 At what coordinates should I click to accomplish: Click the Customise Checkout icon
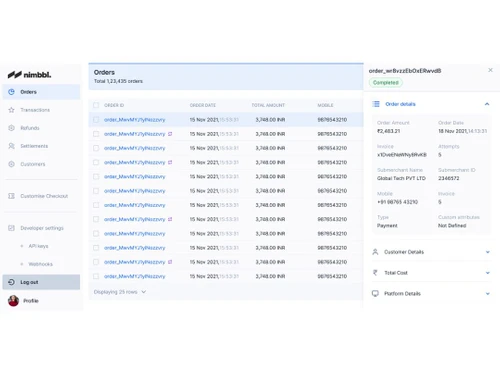click(x=11, y=196)
